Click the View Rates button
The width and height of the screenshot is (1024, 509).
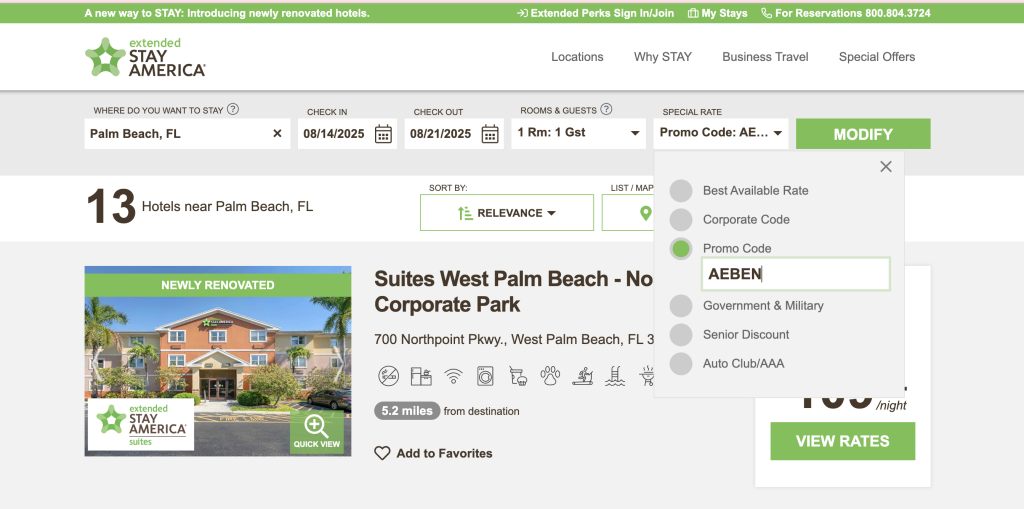(842, 441)
